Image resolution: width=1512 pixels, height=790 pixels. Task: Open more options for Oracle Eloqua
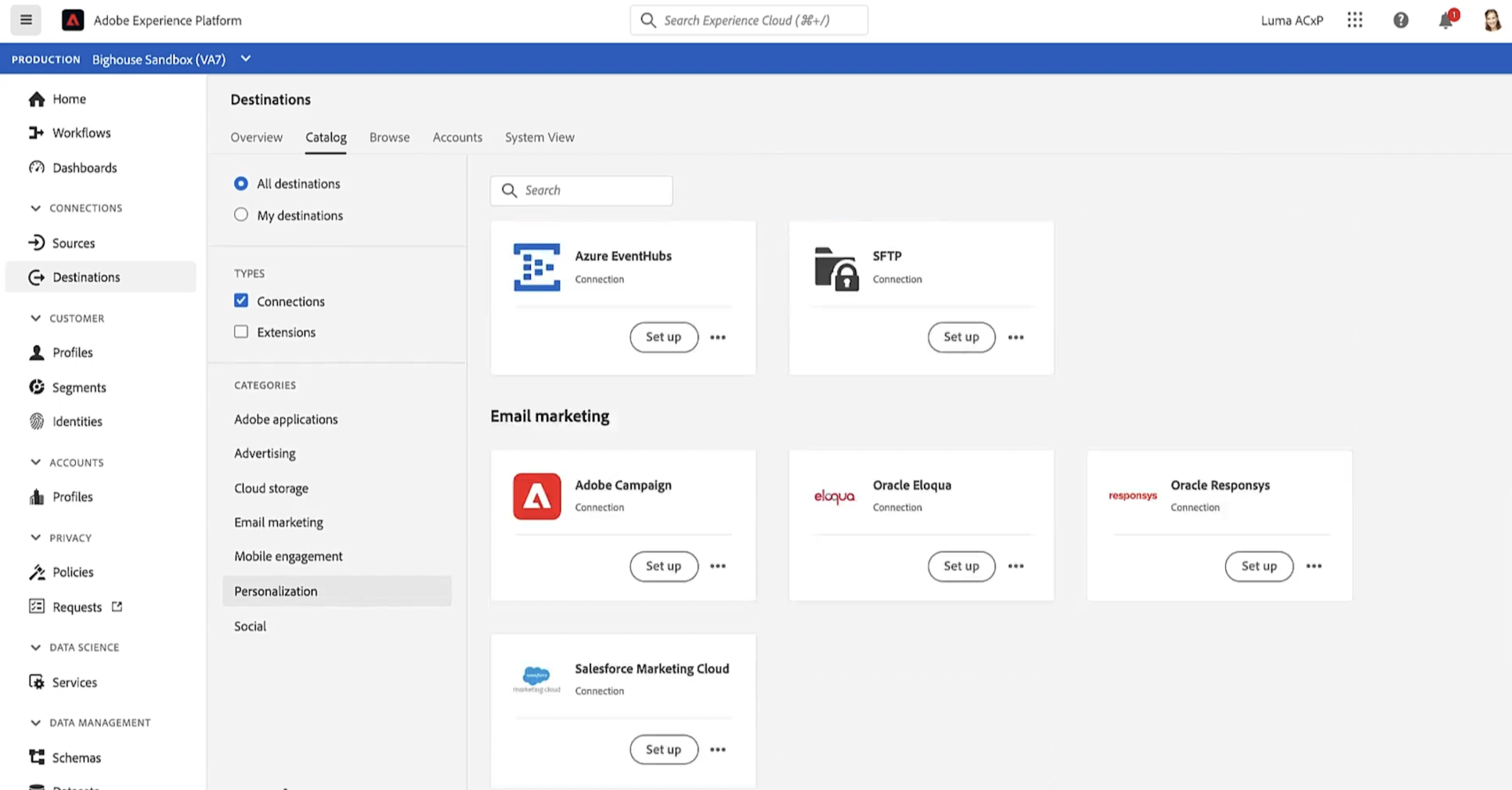[1016, 566]
